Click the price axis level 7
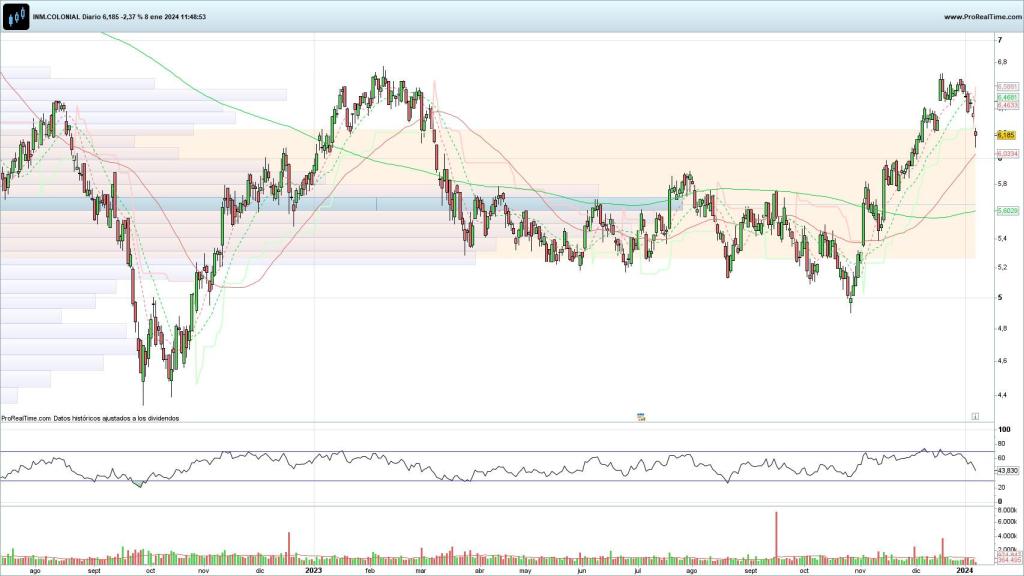The height and width of the screenshot is (576, 1024). [1000, 40]
